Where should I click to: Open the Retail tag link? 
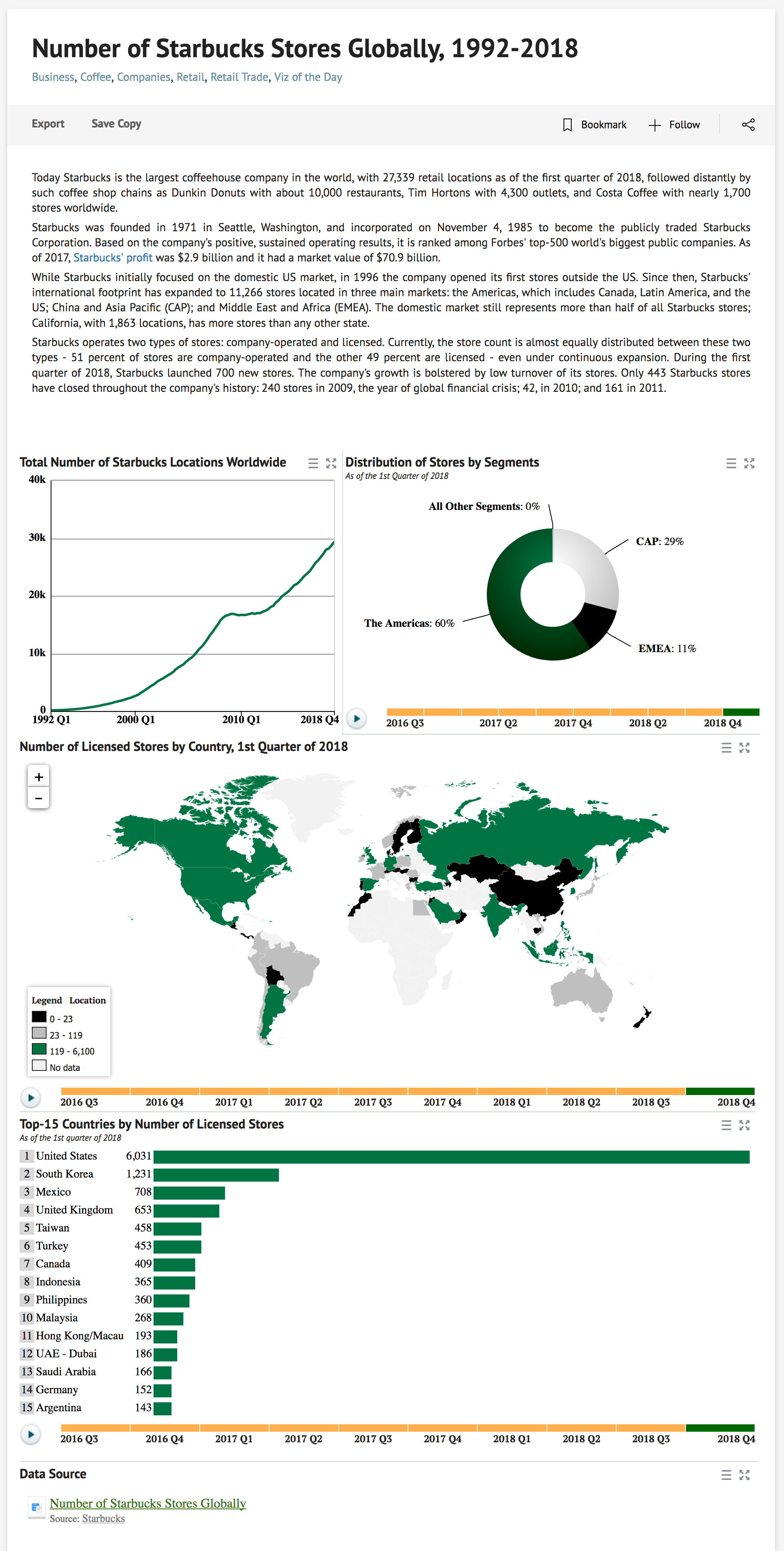tap(190, 77)
